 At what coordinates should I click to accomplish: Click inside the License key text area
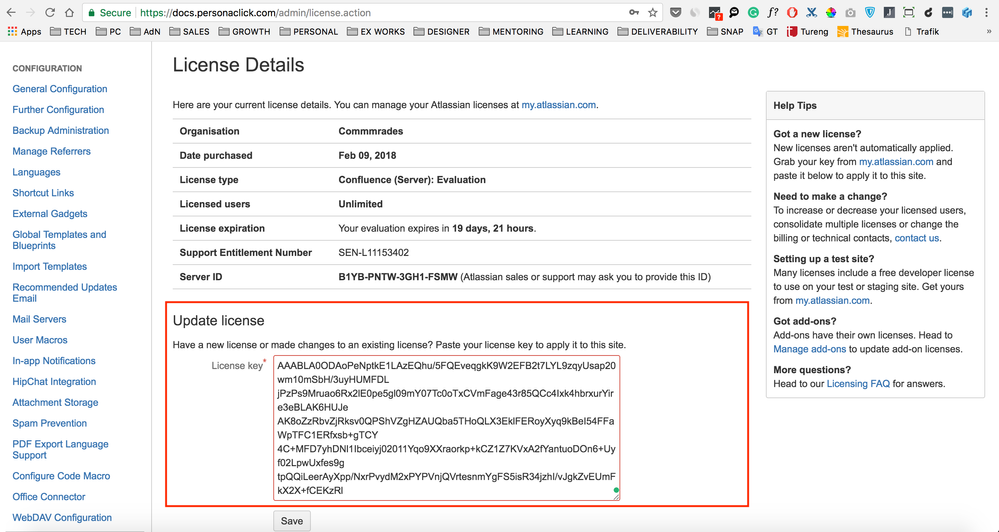coord(447,428)
